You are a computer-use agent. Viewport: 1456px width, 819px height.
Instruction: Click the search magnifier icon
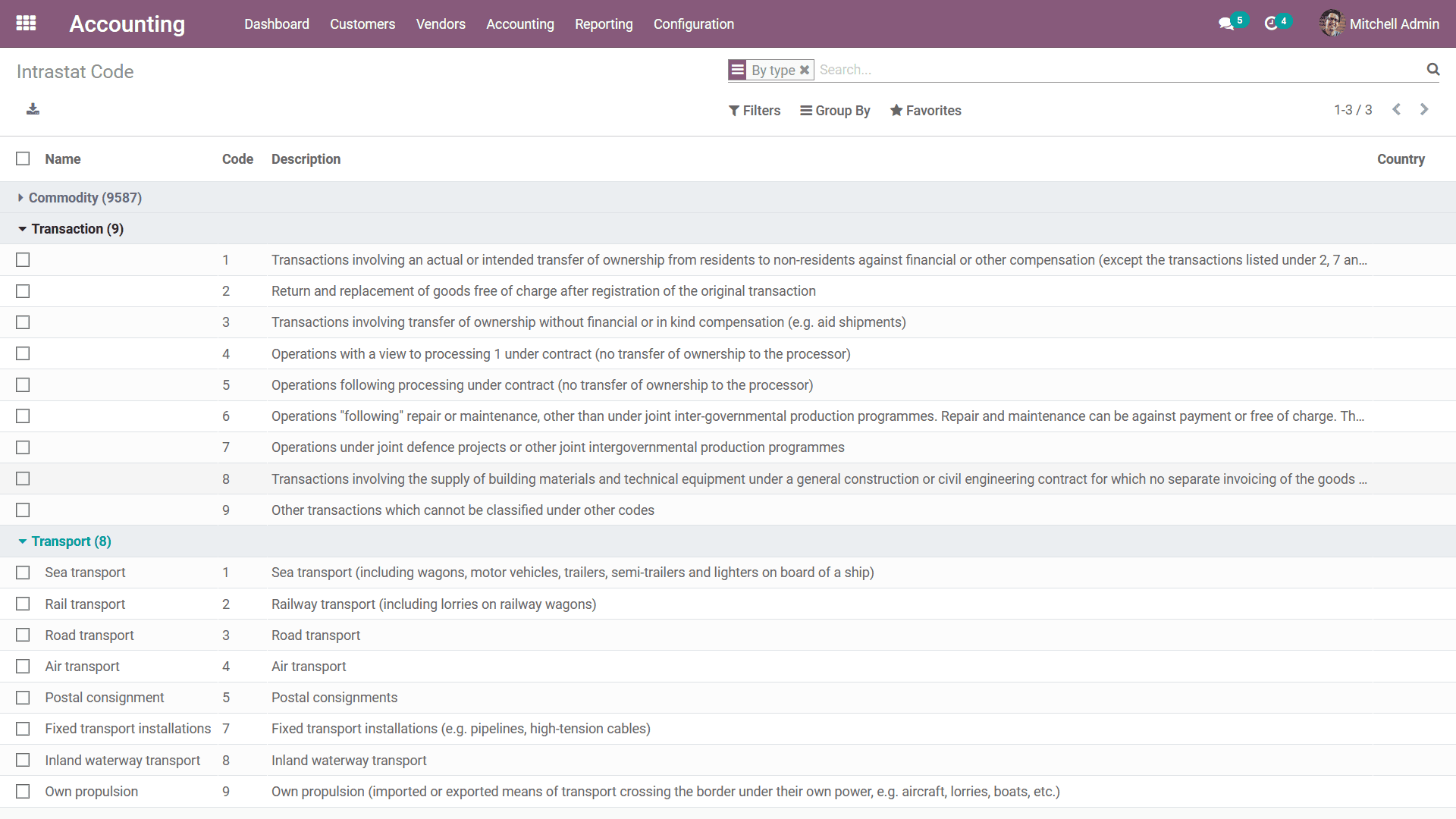tap(1432, 70)
